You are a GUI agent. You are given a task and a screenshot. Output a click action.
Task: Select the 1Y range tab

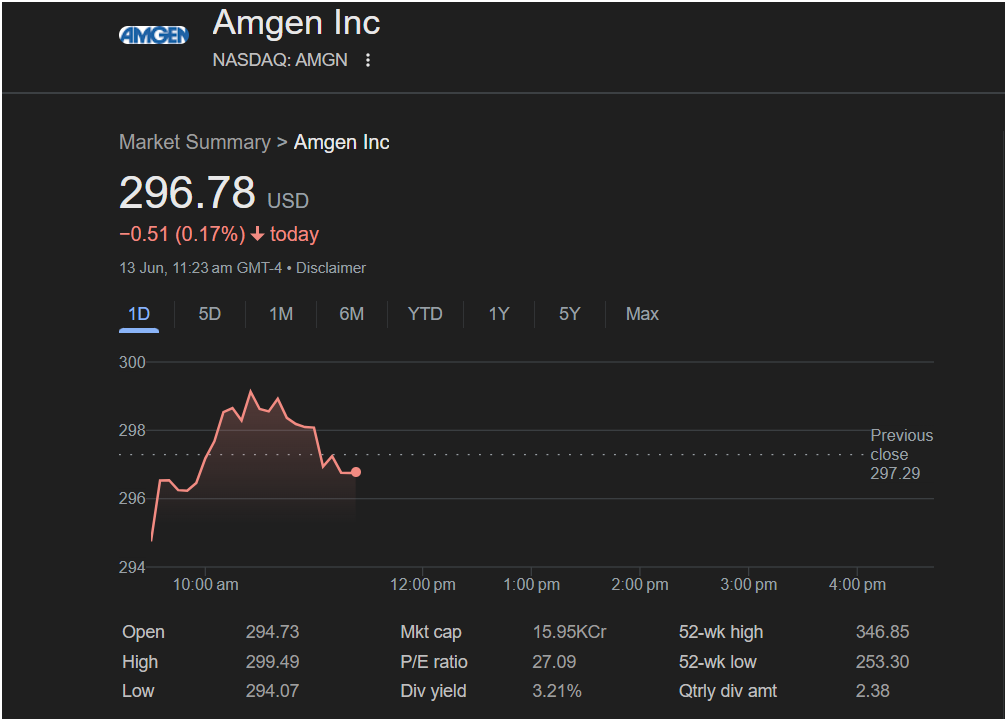coord(498,314)
